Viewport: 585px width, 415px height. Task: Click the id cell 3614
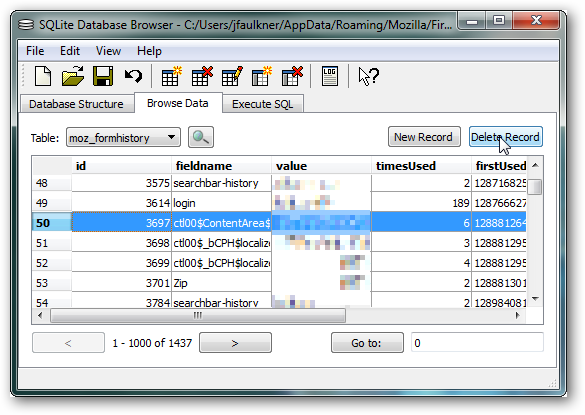pyautogui.click(x=121, y=203)
